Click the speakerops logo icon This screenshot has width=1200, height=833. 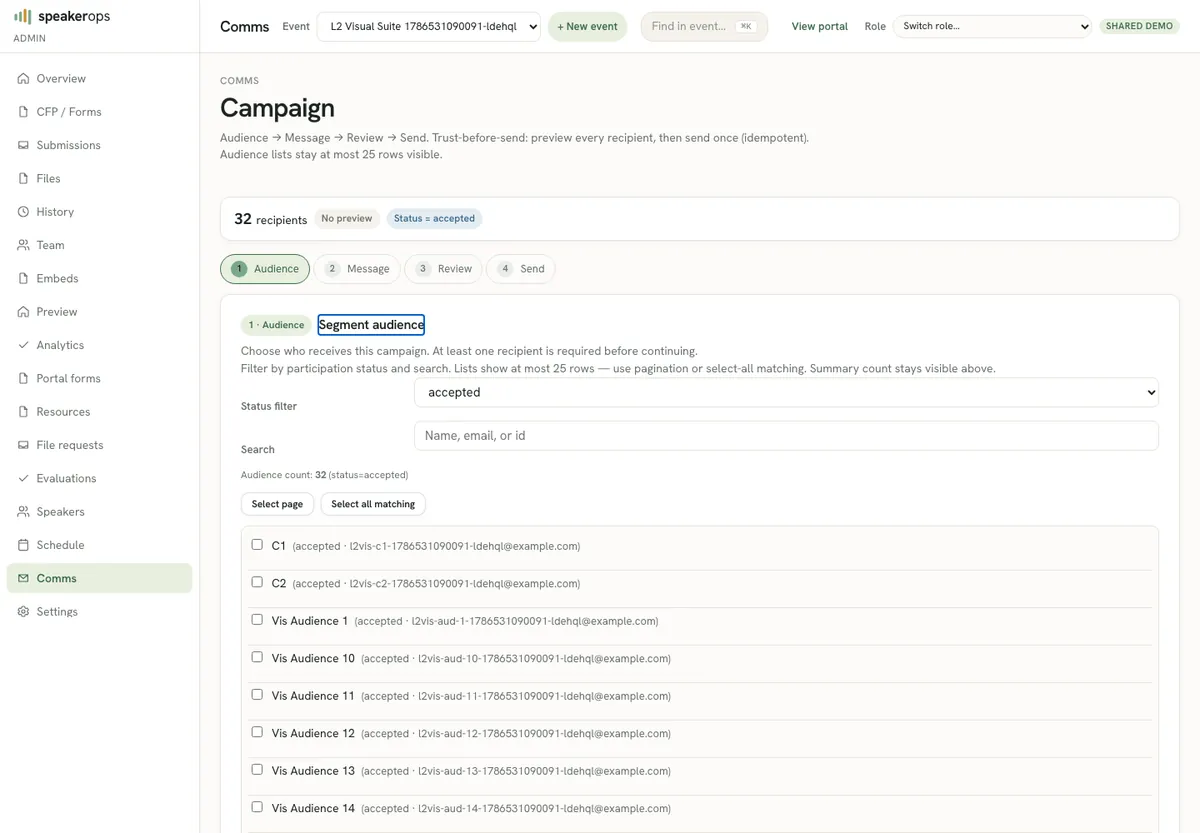(23, 17)
